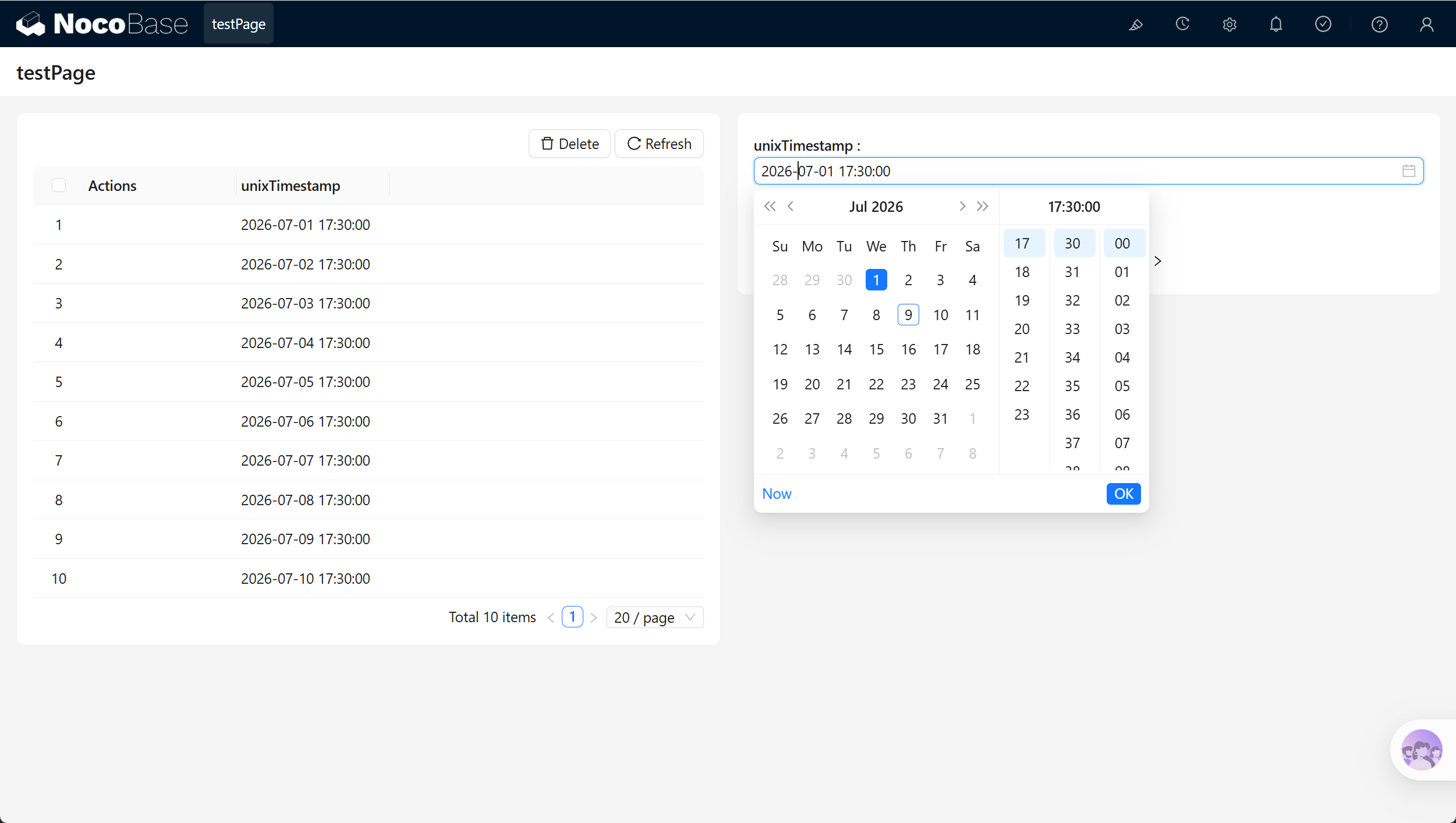Open the settings gear icon
The image size is (1456, 823).
(1229, 24)
